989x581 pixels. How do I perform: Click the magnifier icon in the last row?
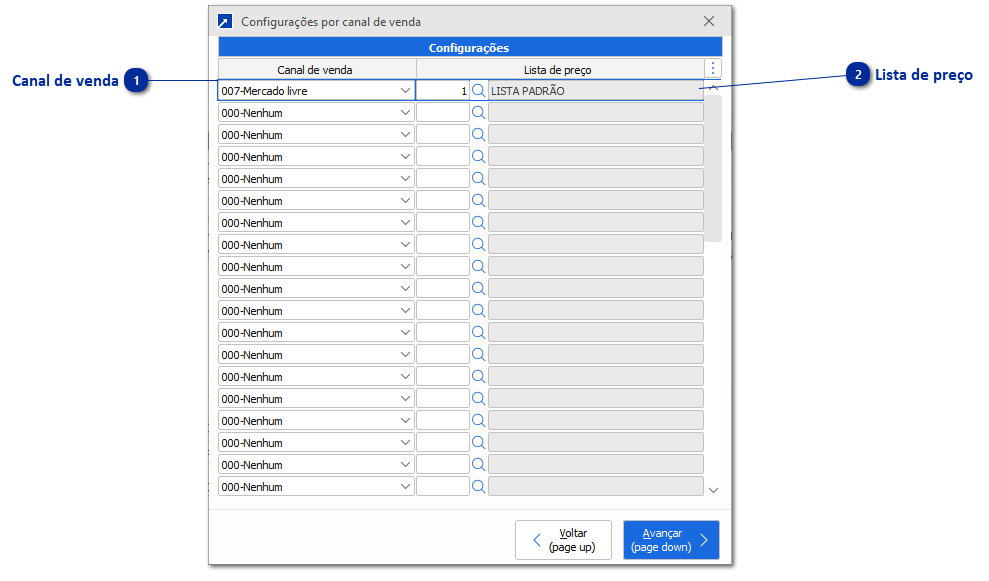[478, 486]
